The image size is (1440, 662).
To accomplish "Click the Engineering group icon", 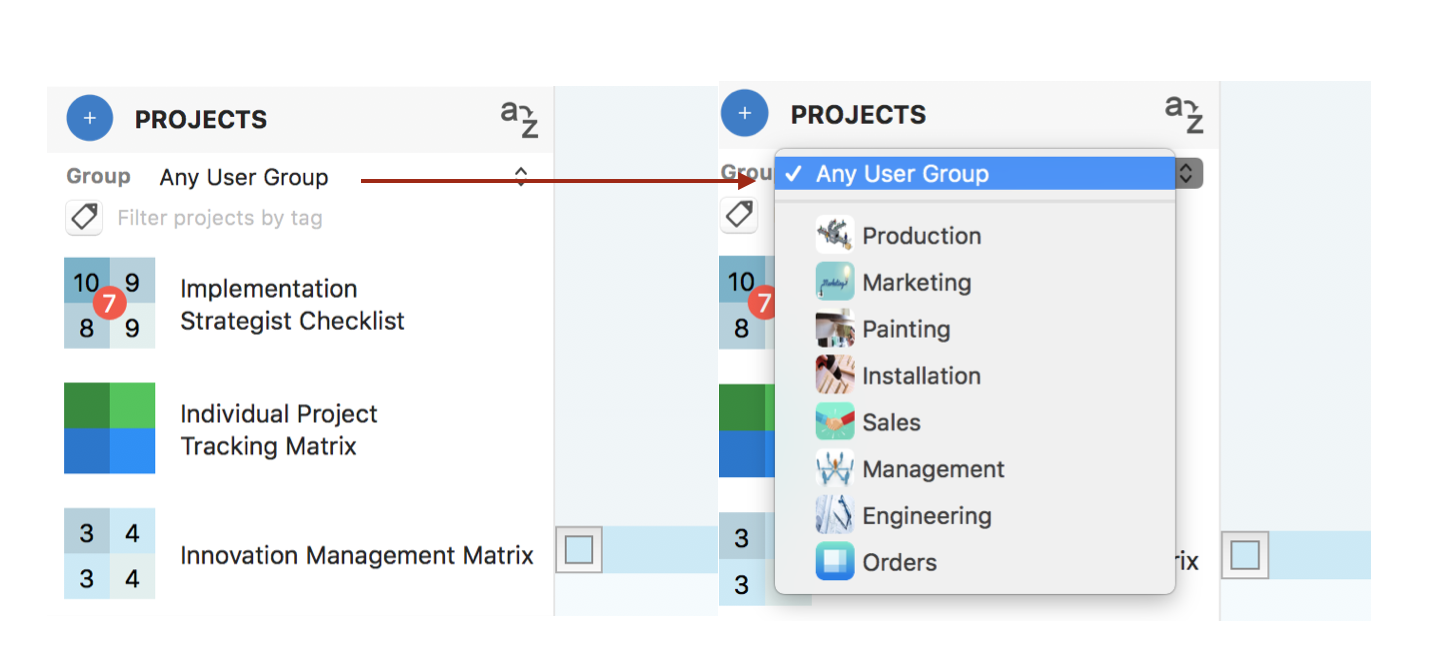I will [835, 515].
